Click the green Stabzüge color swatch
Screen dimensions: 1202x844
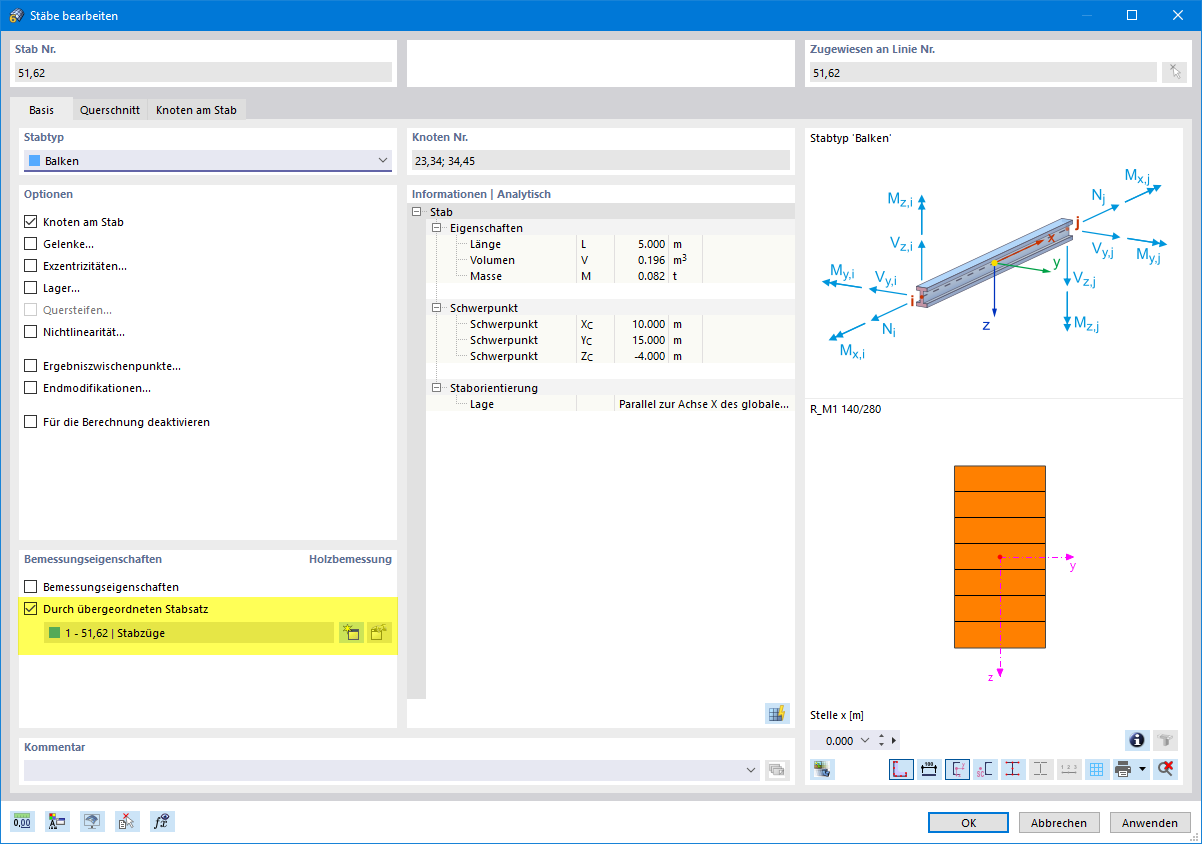[x=55, y=632]
